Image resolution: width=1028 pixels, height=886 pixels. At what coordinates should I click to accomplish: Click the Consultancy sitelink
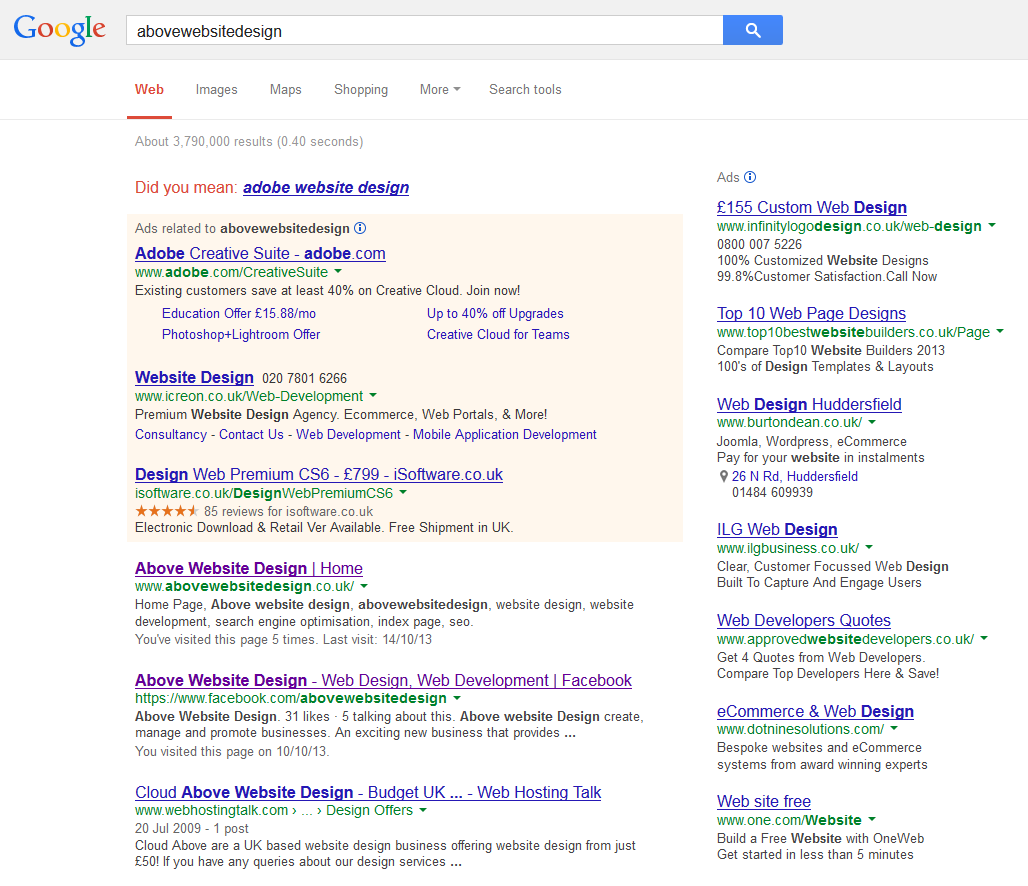pyautogui.click(x=170, y=435)
